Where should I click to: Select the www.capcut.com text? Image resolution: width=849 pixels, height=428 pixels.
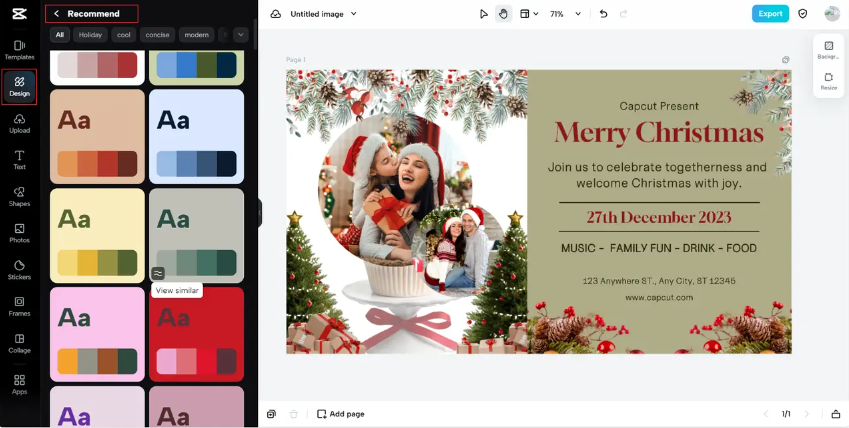(x=659, y=297)
